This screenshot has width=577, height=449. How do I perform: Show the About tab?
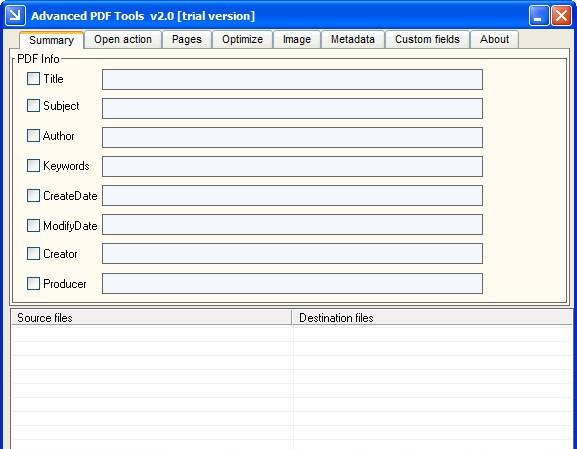(495, 39)
